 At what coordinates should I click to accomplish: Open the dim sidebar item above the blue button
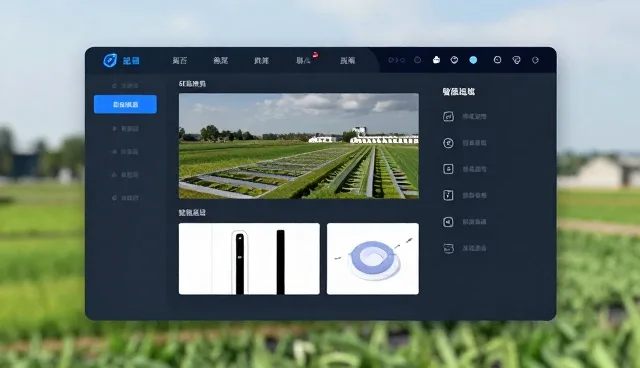click(x=125, y=86)
